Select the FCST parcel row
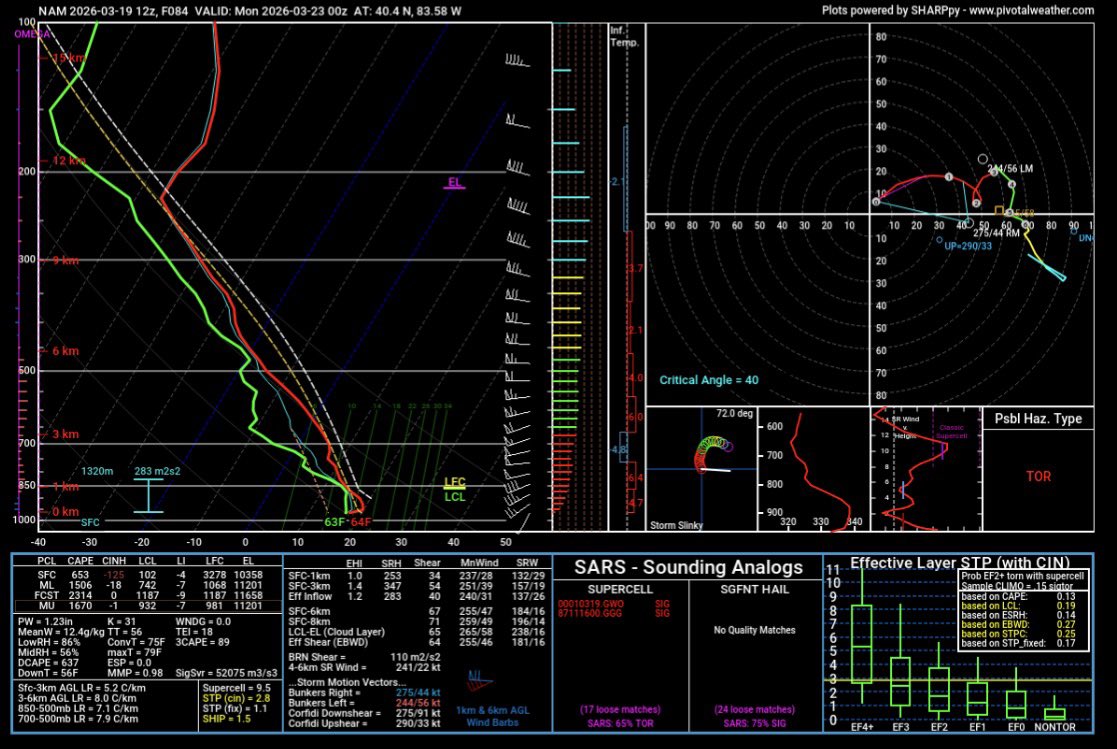1117x749 pixels. pyautogui.click(x=148, y=595)
